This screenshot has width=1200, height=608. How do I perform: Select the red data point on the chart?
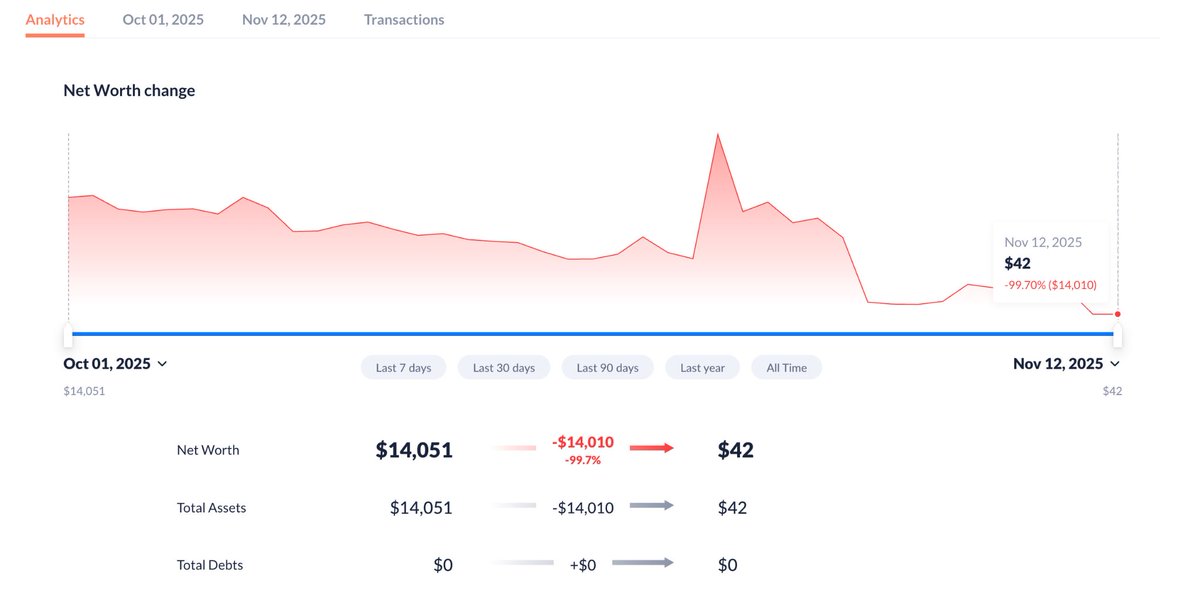(x=1117, y=313)
